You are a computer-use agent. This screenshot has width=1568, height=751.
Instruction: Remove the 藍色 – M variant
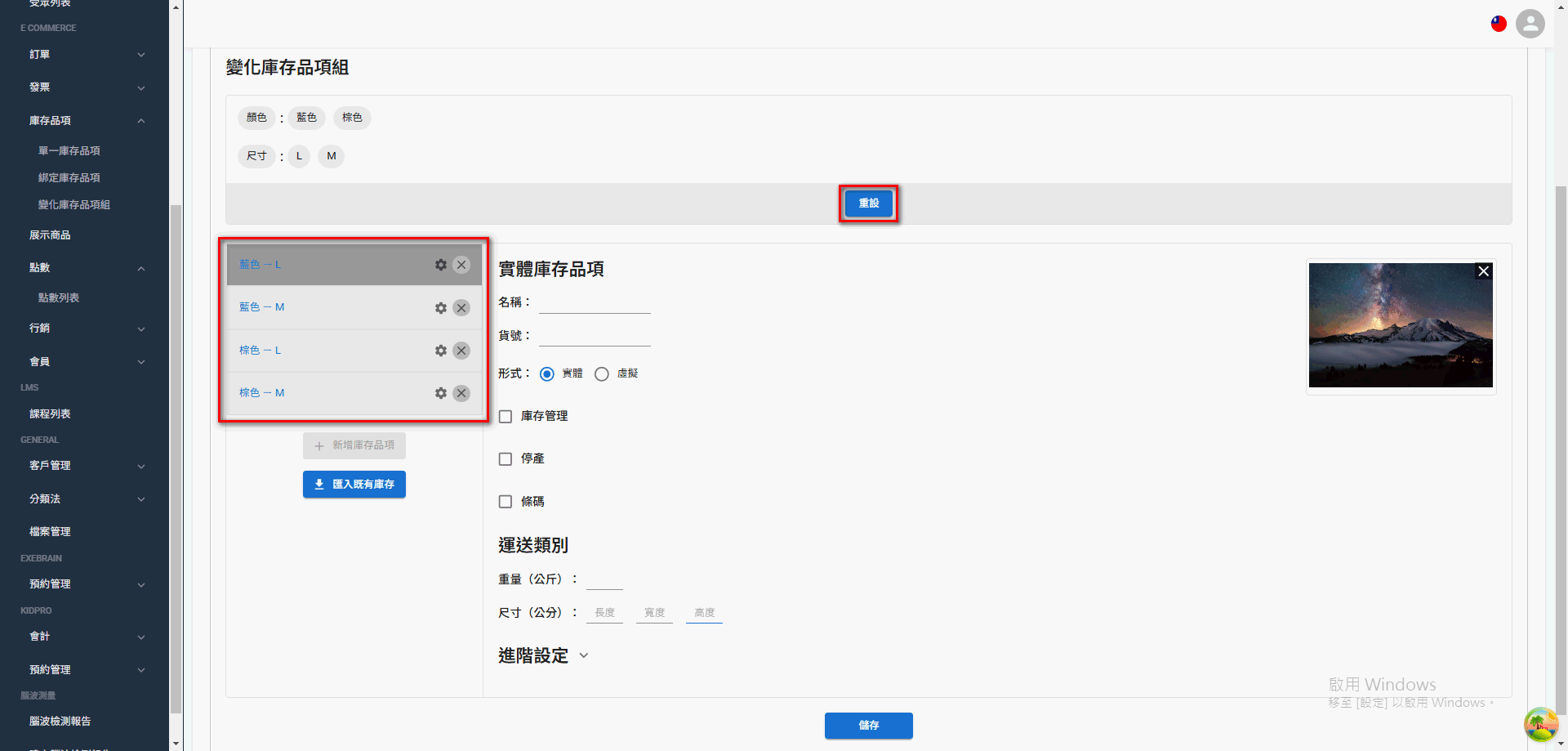point(461,308)
